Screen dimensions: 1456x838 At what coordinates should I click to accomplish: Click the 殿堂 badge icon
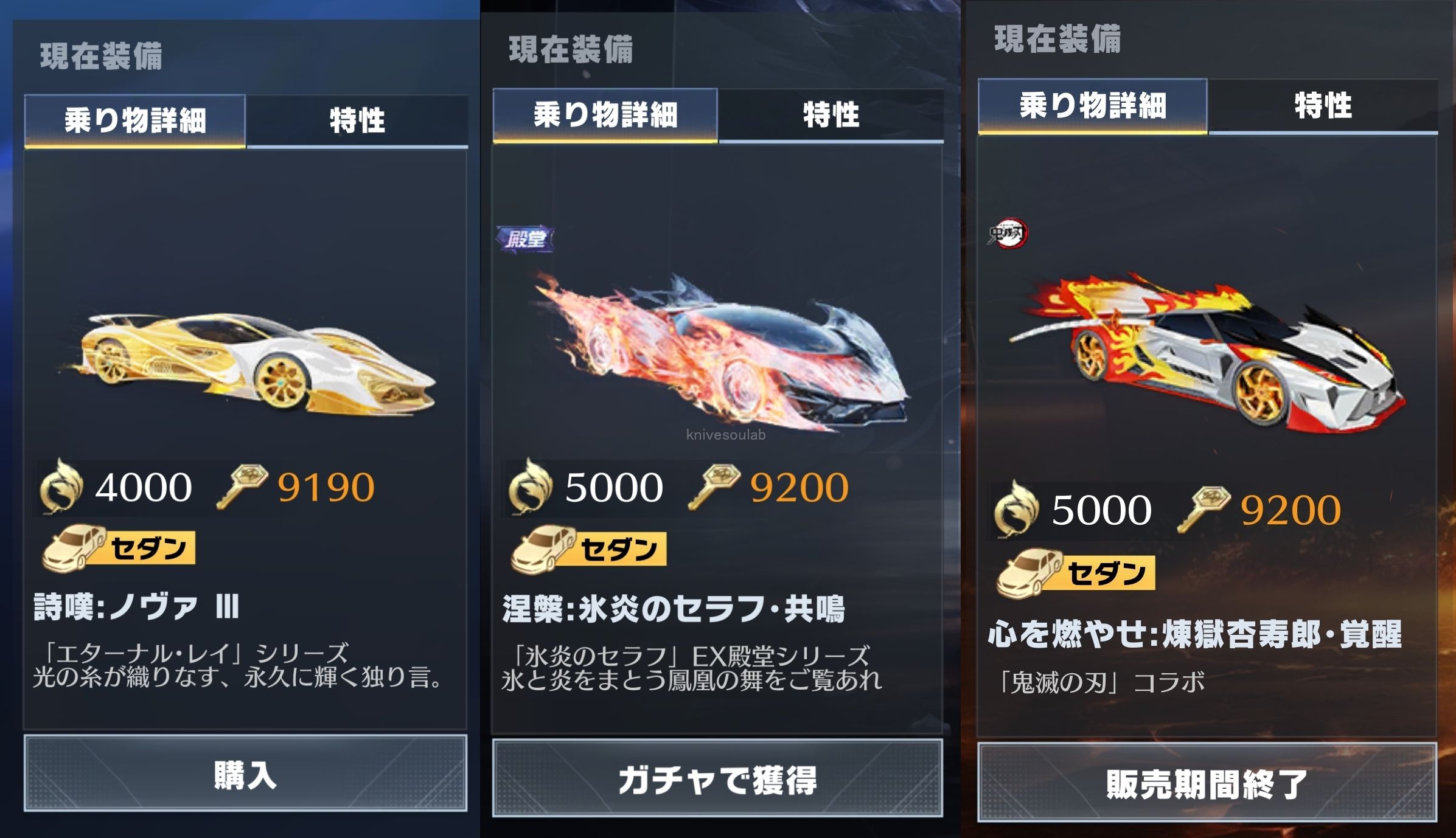tap(526, 239)
